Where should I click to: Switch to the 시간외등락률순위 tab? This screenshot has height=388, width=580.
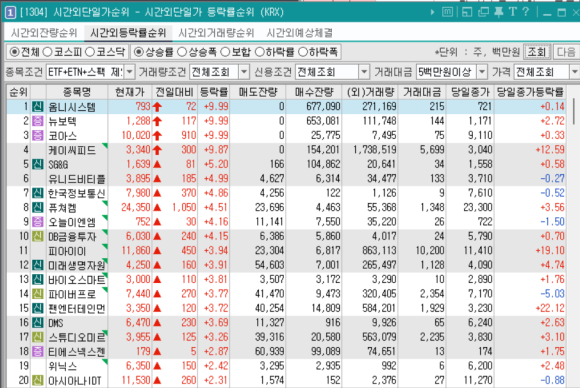point(128,33)
